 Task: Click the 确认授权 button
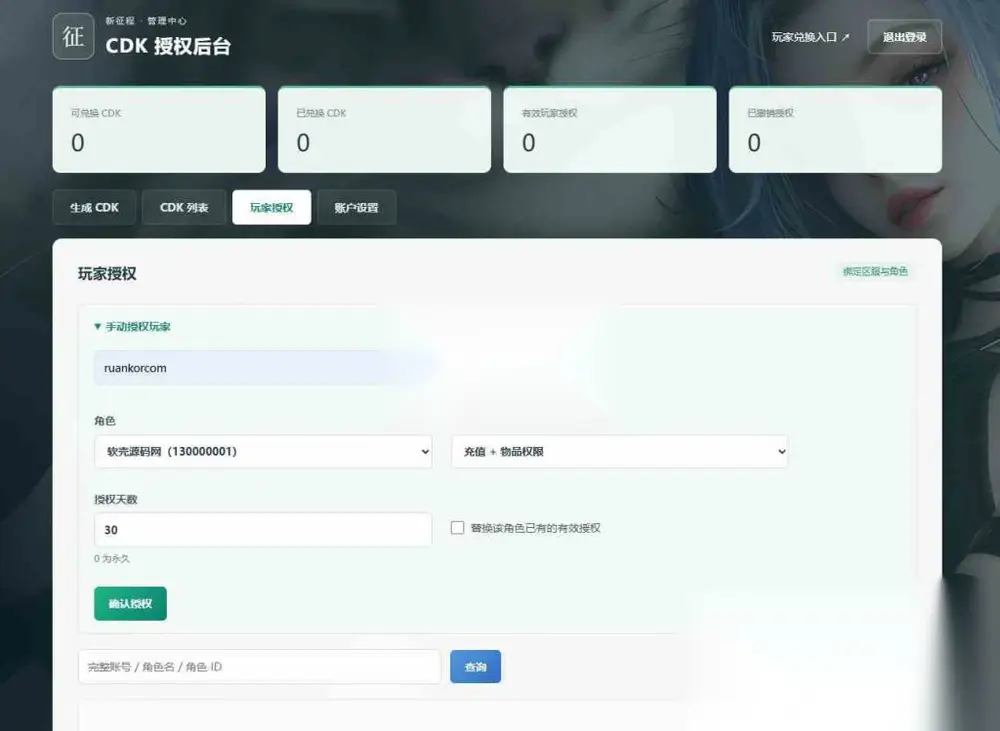[x=130, y=603]
